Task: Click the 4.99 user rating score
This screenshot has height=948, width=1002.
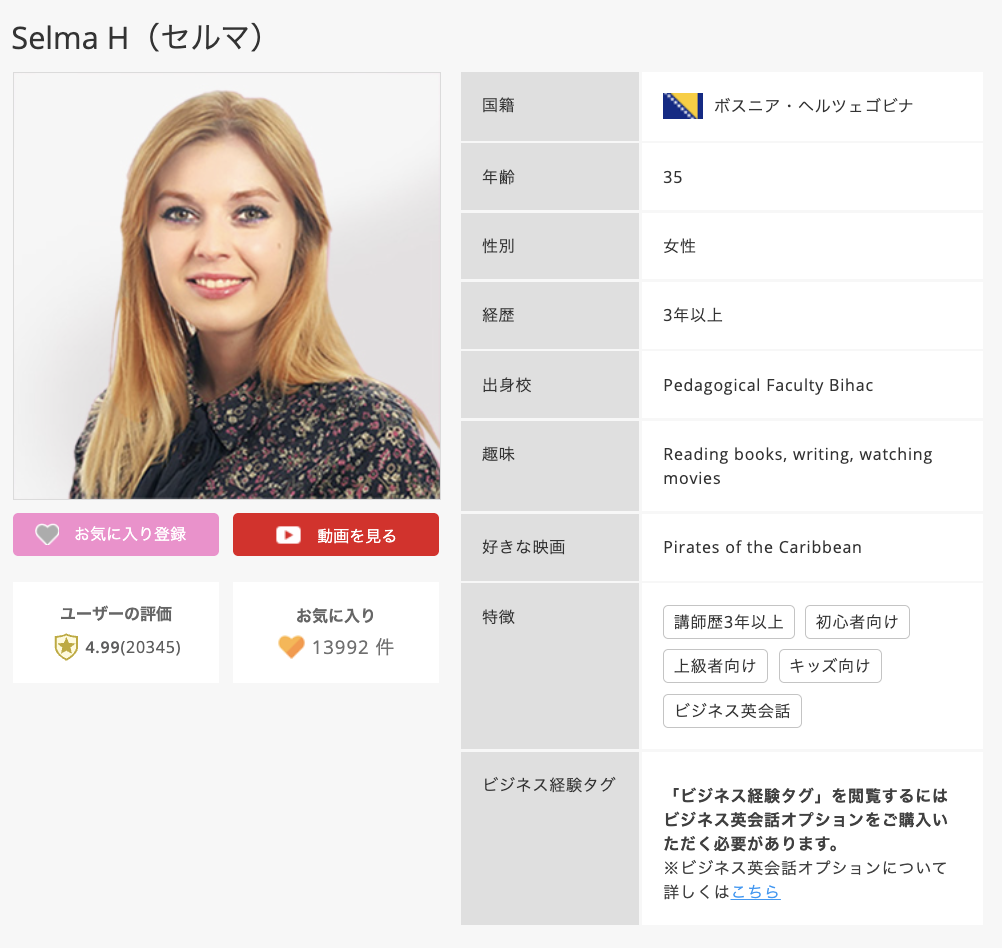Action: coord(102,647)
